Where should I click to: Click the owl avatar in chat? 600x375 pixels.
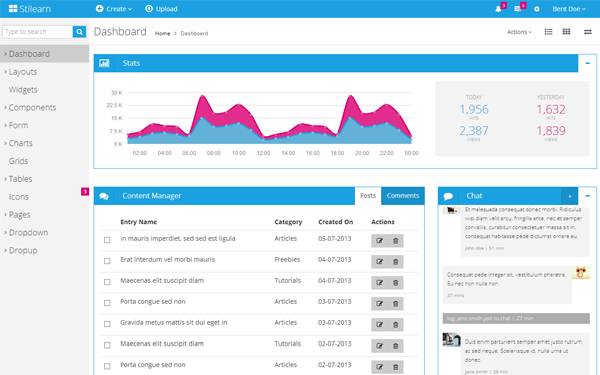[581, 272]
